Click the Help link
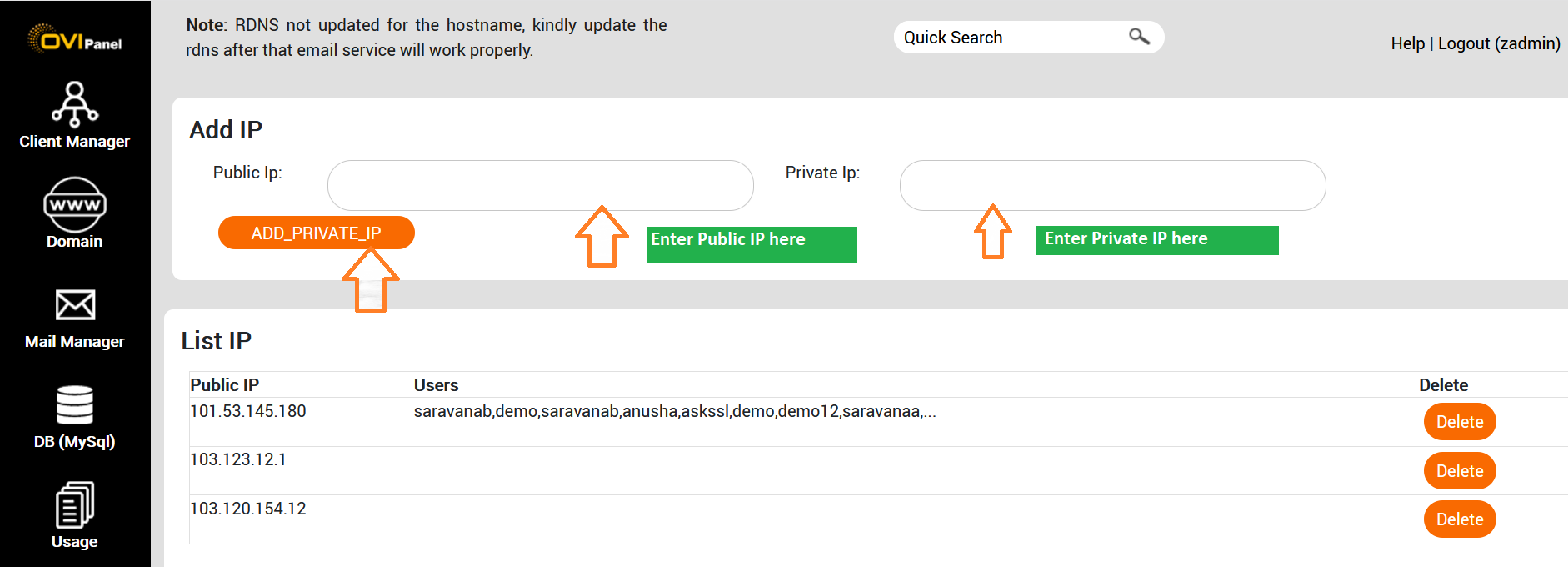 1407,43
